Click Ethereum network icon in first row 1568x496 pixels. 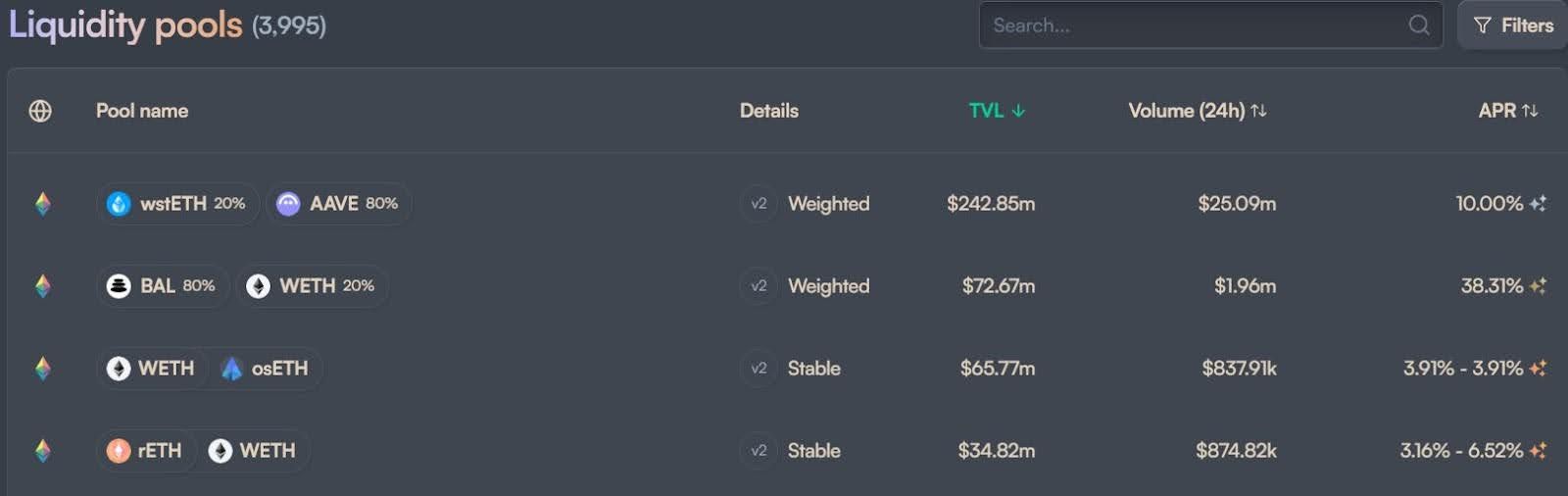click(x=42, y=204)
